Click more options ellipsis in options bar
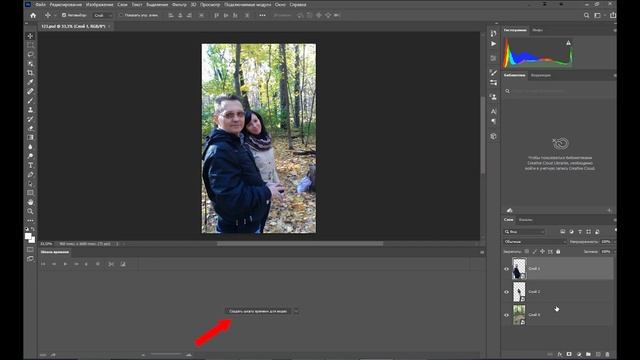This screenshot has height=360, width=640. point(262,16)
